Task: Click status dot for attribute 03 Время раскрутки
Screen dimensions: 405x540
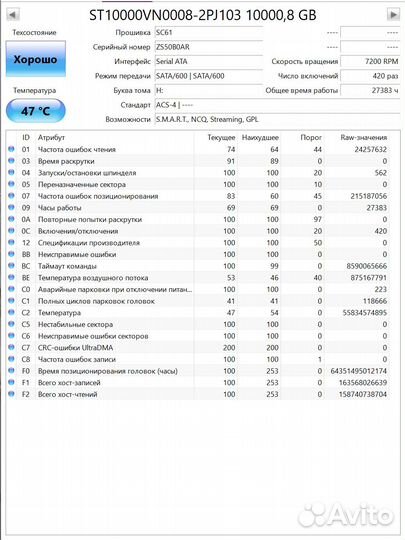Action: tap(11, 161)
